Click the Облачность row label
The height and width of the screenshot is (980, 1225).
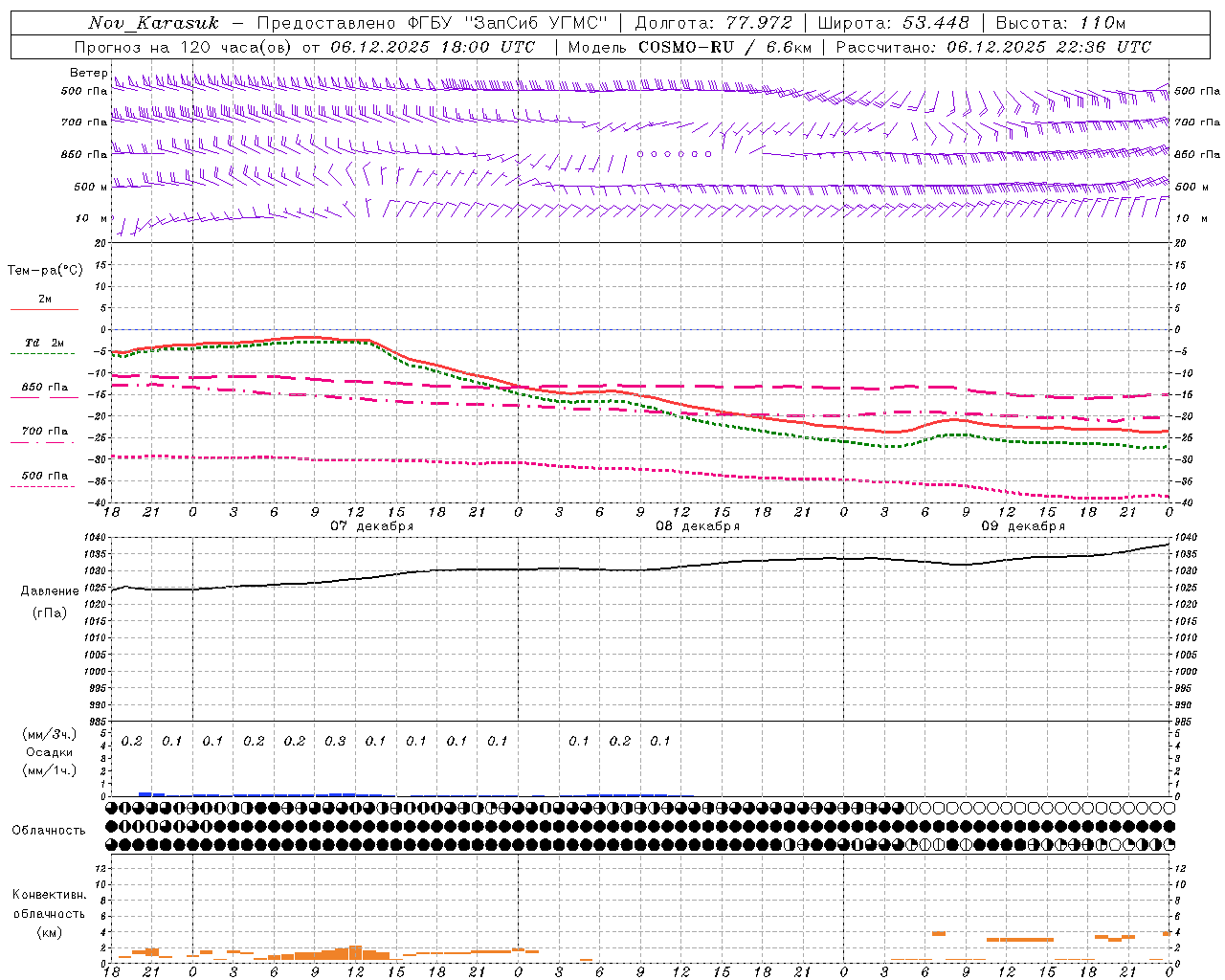coord(49,830)
